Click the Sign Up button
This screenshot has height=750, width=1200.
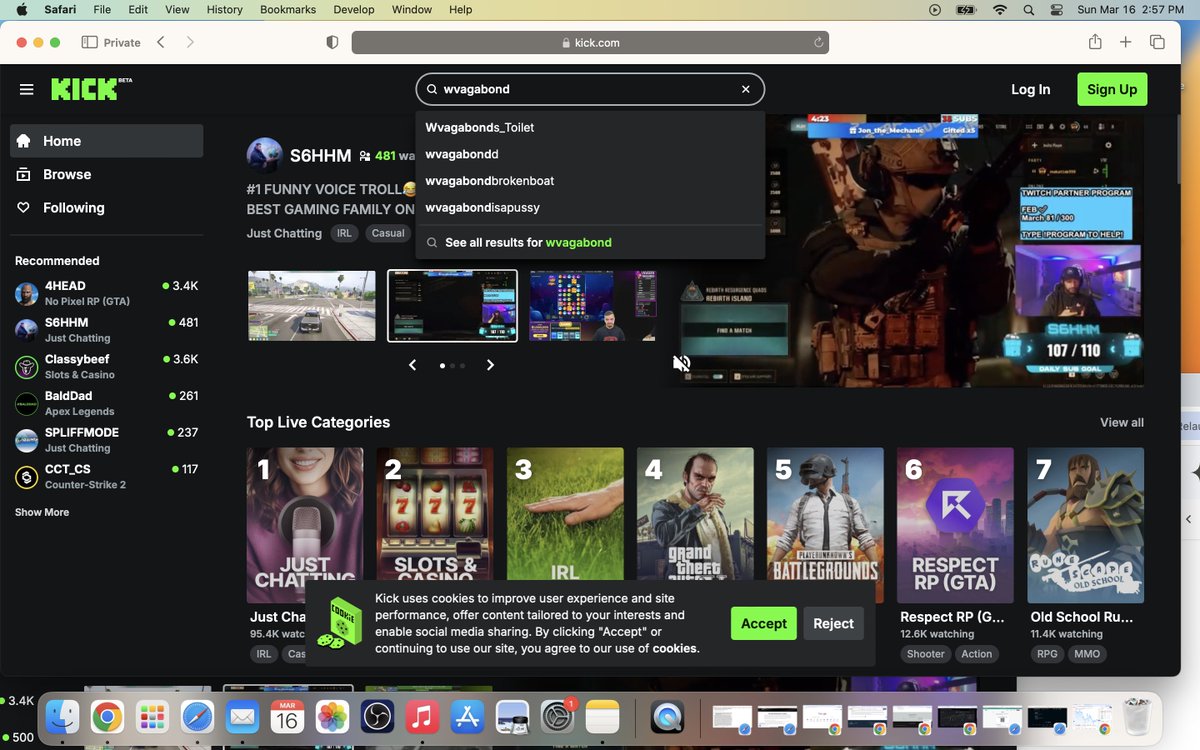[1112, 89]
